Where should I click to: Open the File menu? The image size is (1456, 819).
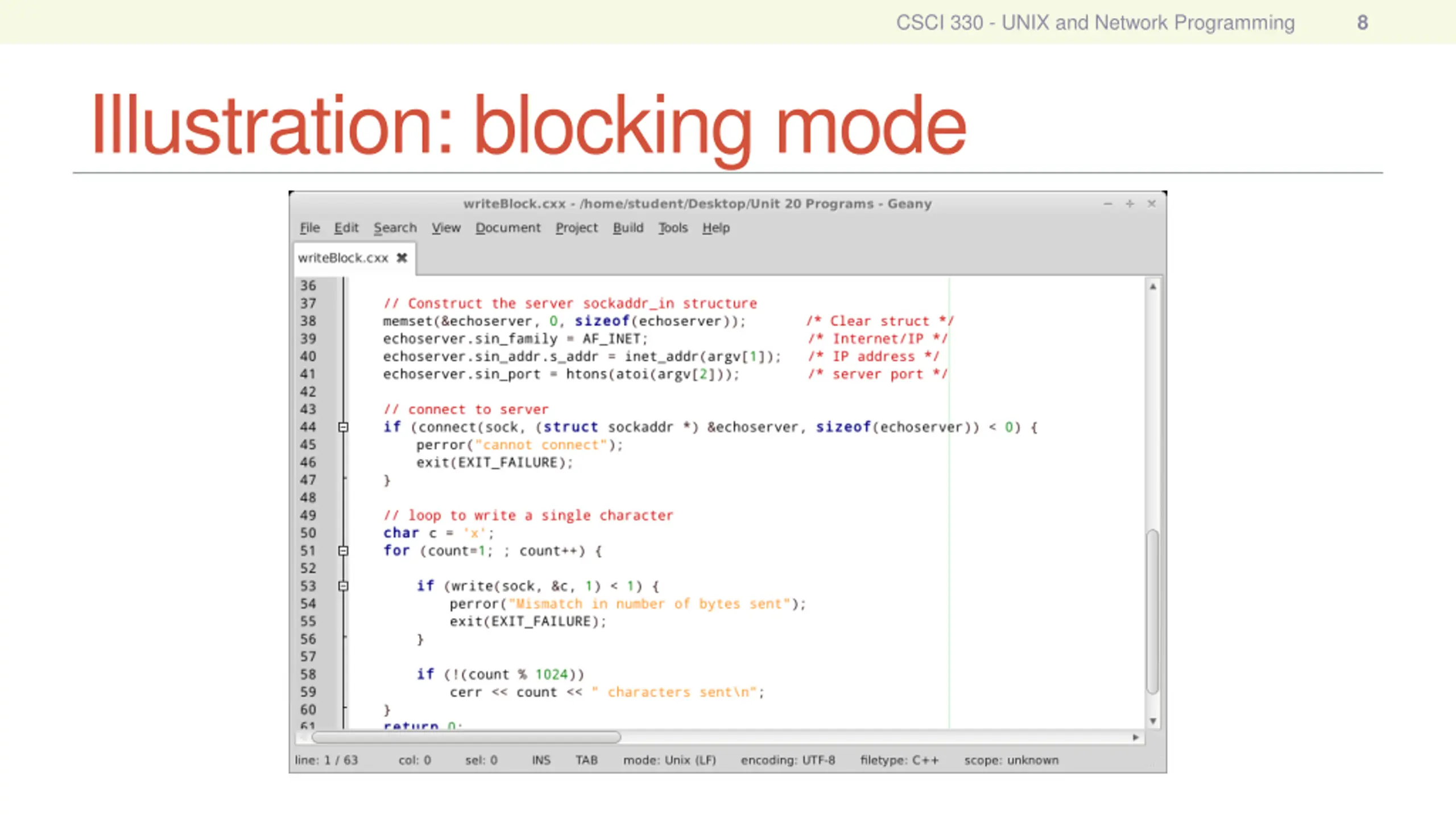coord(309,227)
